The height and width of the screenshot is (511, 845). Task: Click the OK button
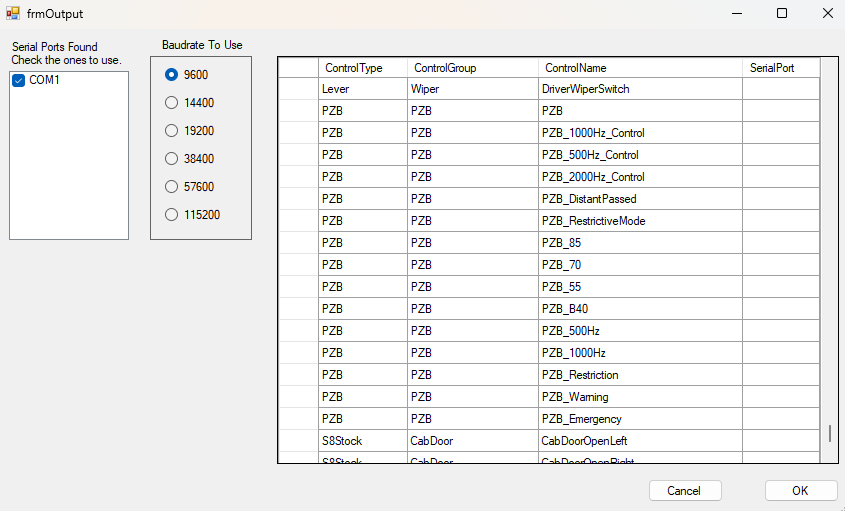(801, 491)
